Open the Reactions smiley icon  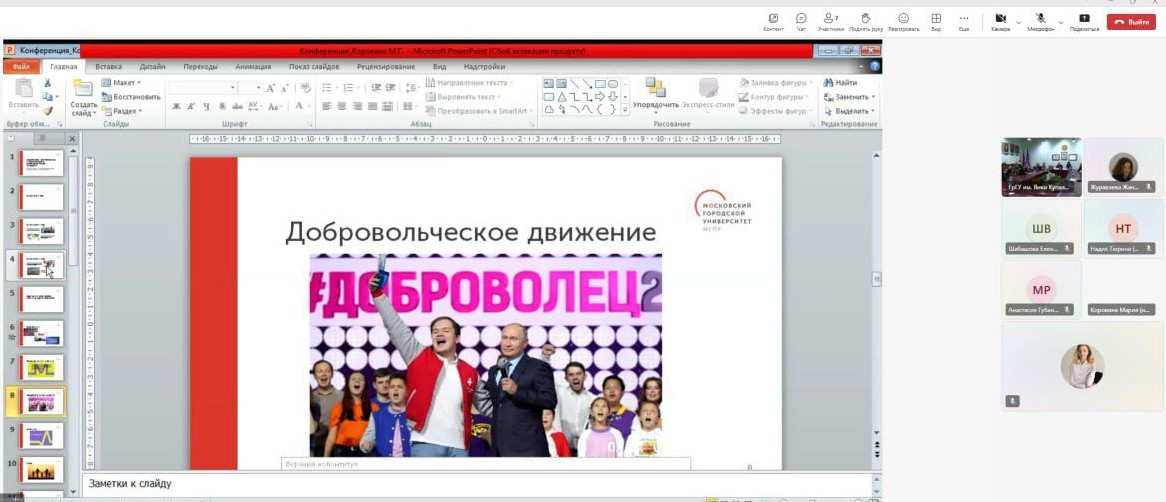[x=903, y=19]
